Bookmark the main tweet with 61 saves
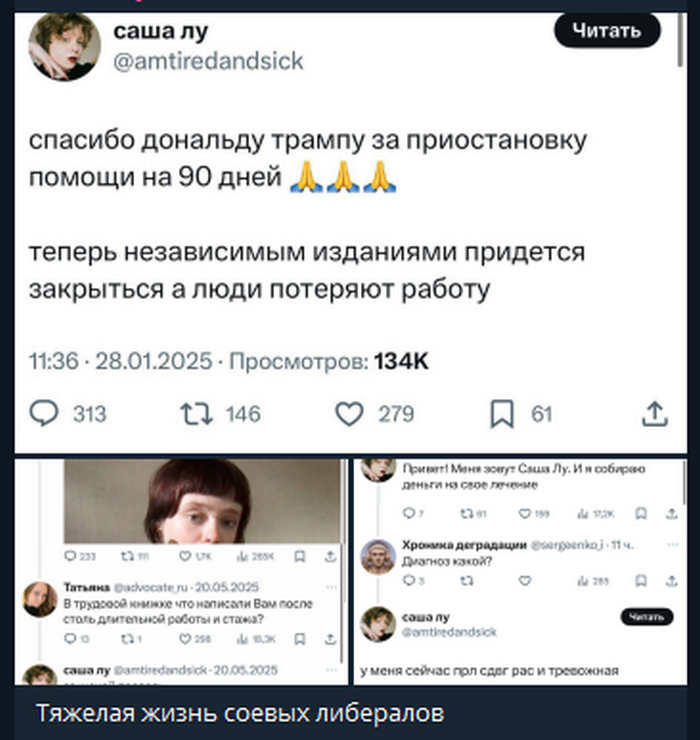Image resolution: width=700 pixels, height=740 pixels. (502, 414)
